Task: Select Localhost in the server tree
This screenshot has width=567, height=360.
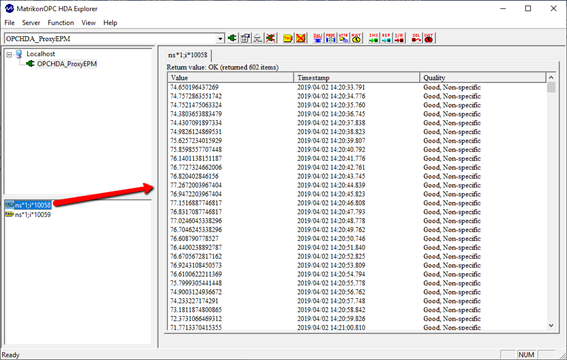Action: (40, 54)
